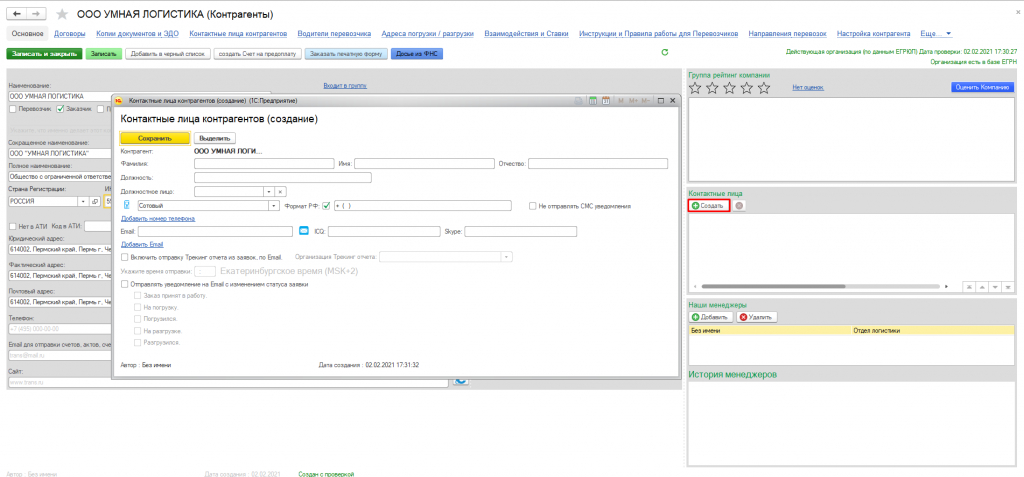
Task: Click the M memory button in dialog title bar
Action: point(621,101)
